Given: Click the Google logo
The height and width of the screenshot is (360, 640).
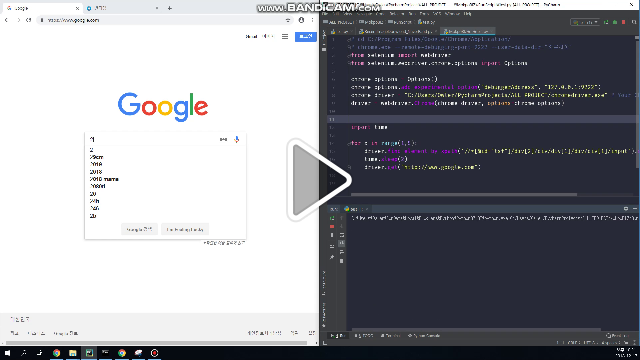Looking at the screenshot, I should pyautogui.click(x=163, y=107).
